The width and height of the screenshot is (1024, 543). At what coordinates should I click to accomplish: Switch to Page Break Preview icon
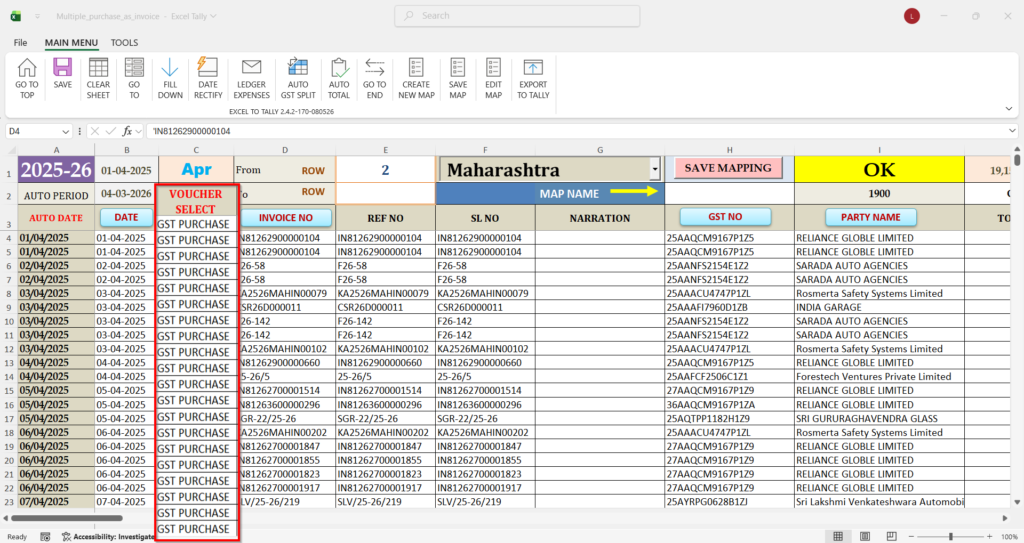tap(891, 536)
